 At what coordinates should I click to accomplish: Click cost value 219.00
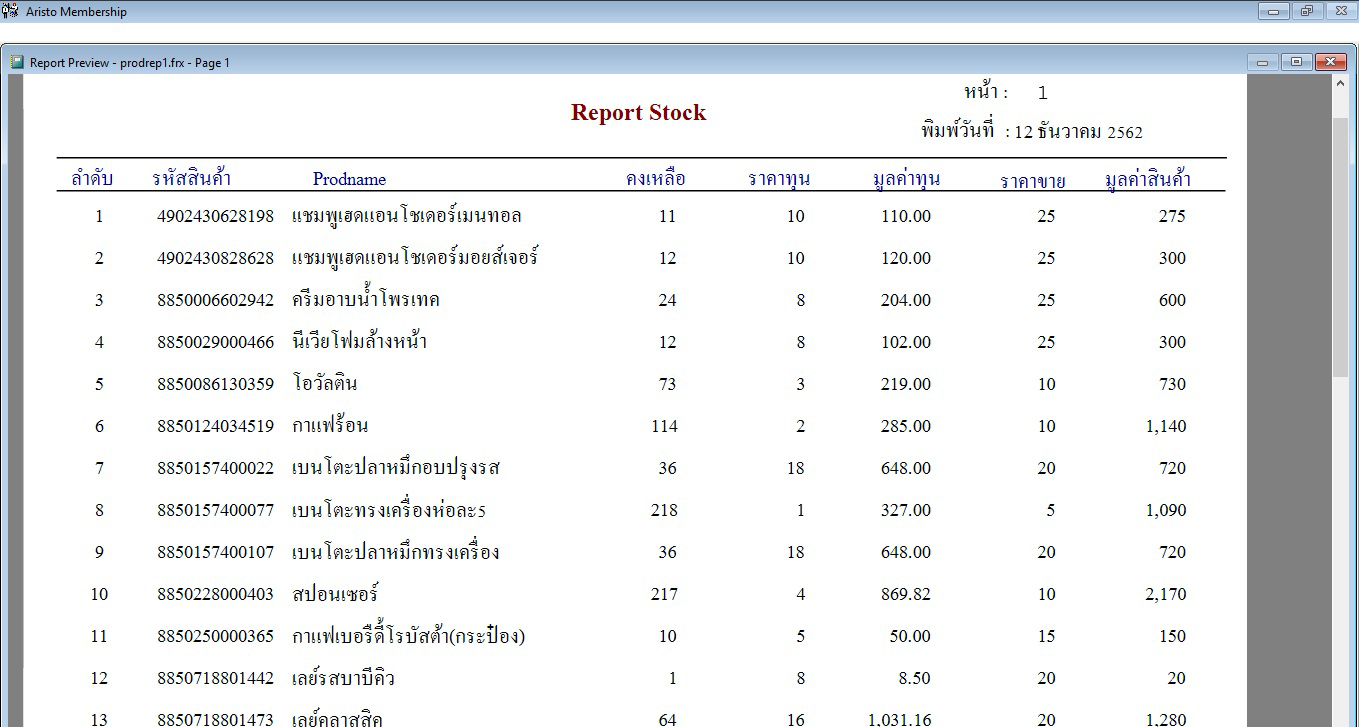906,384
